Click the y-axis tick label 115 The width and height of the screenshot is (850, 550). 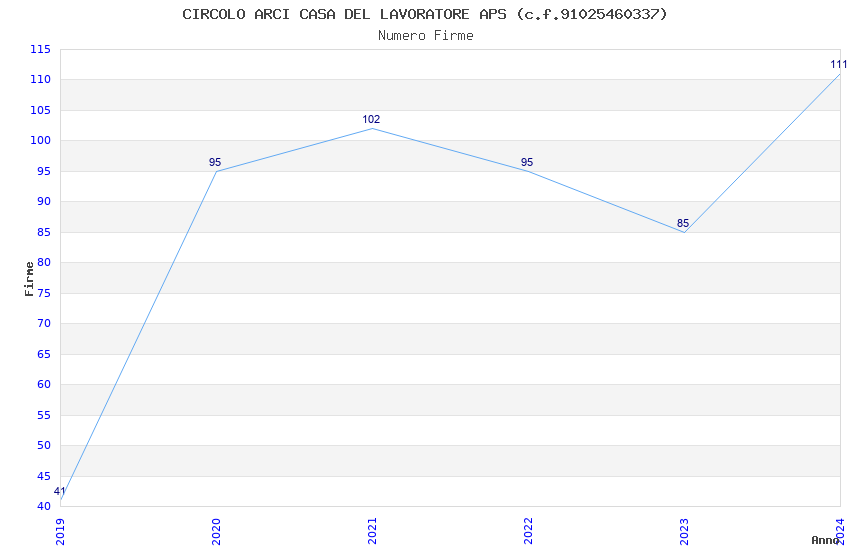click(40, 49)
